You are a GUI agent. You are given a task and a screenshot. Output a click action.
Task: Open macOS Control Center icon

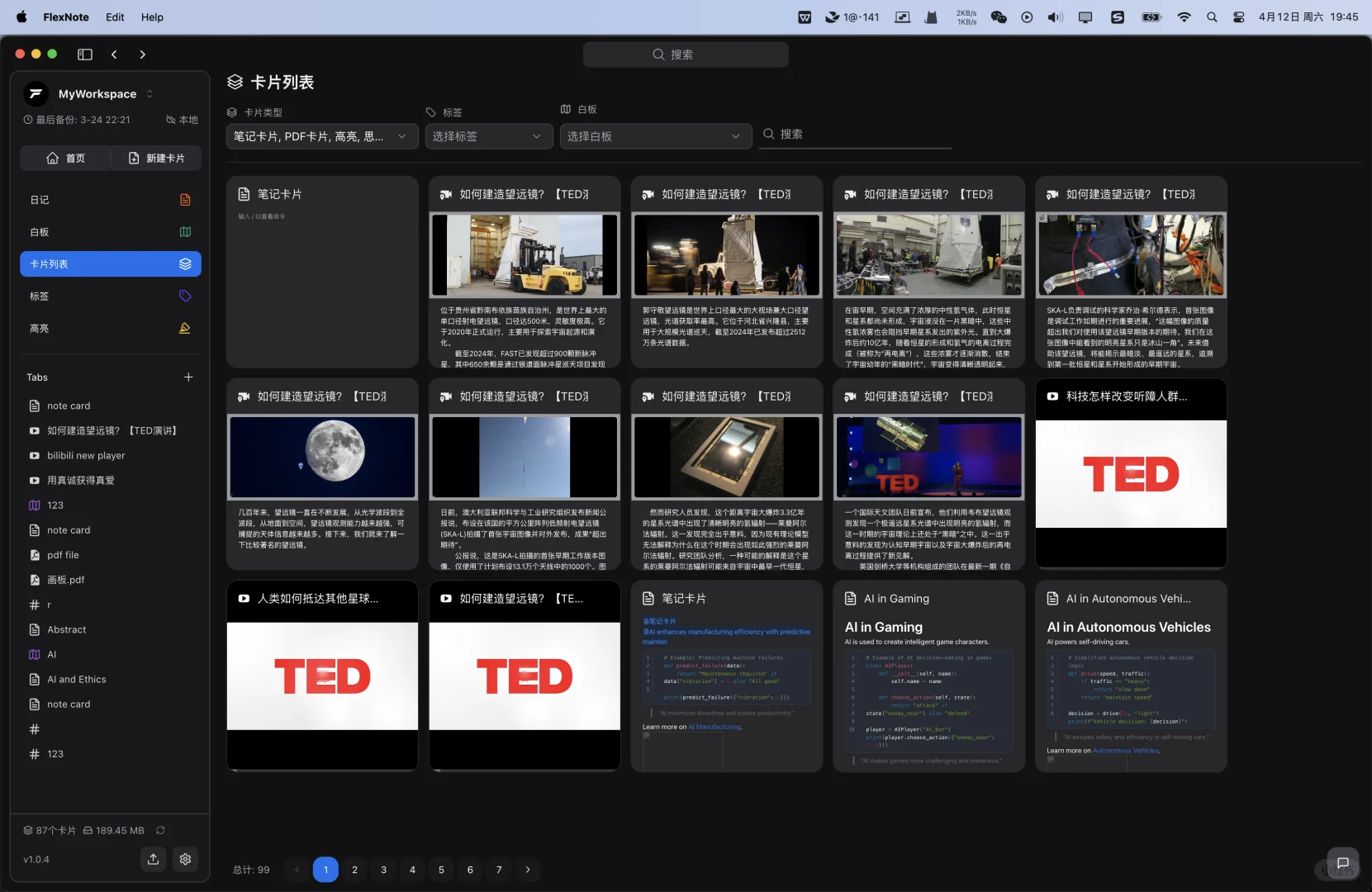coord(1239,17)
